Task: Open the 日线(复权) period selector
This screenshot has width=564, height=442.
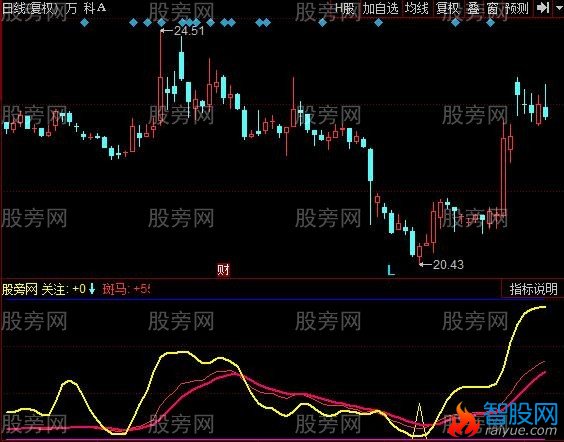Action: coord(29,8)
